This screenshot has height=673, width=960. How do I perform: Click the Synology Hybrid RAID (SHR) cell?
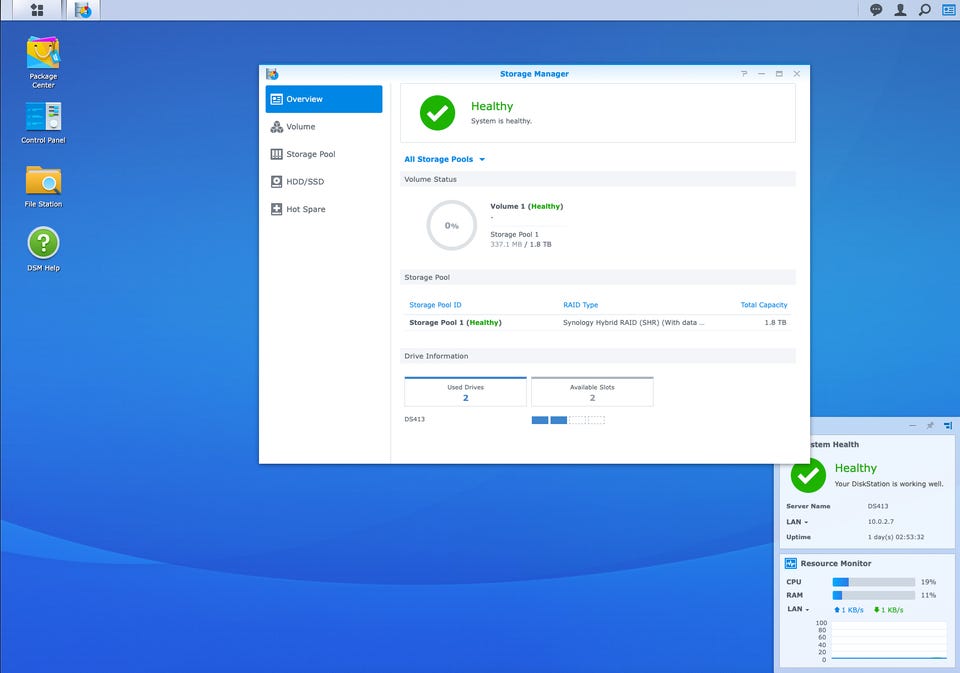pyautogui.click(x=633, y=323)
